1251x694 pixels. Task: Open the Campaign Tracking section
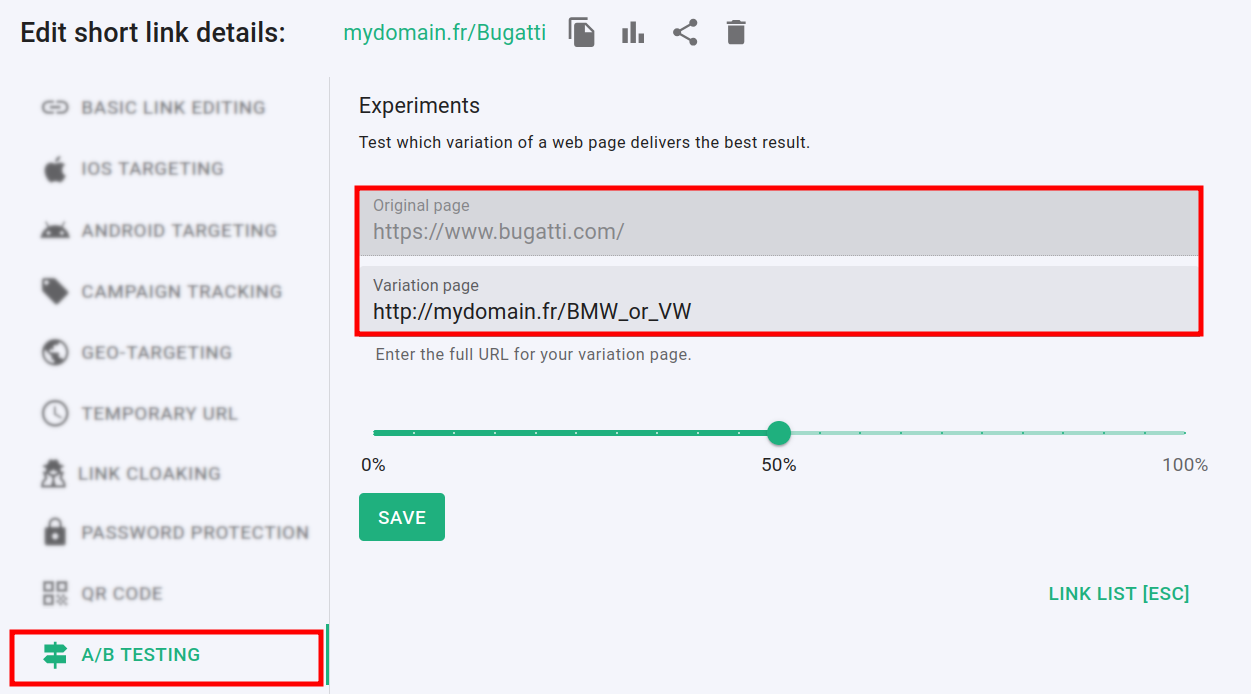[x=180, y=291]
